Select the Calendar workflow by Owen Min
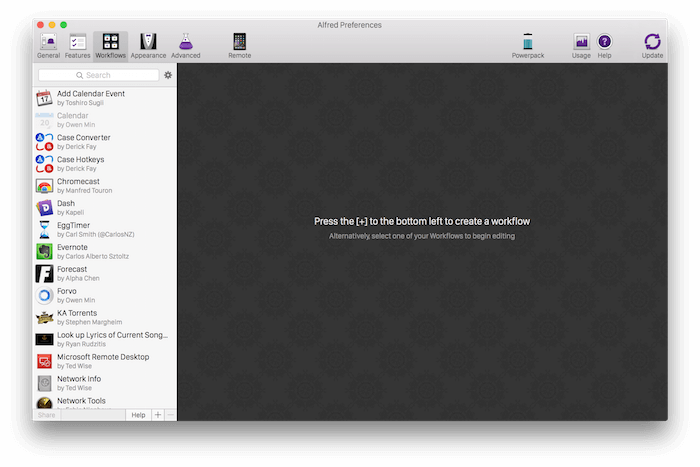 click(105, 120)
